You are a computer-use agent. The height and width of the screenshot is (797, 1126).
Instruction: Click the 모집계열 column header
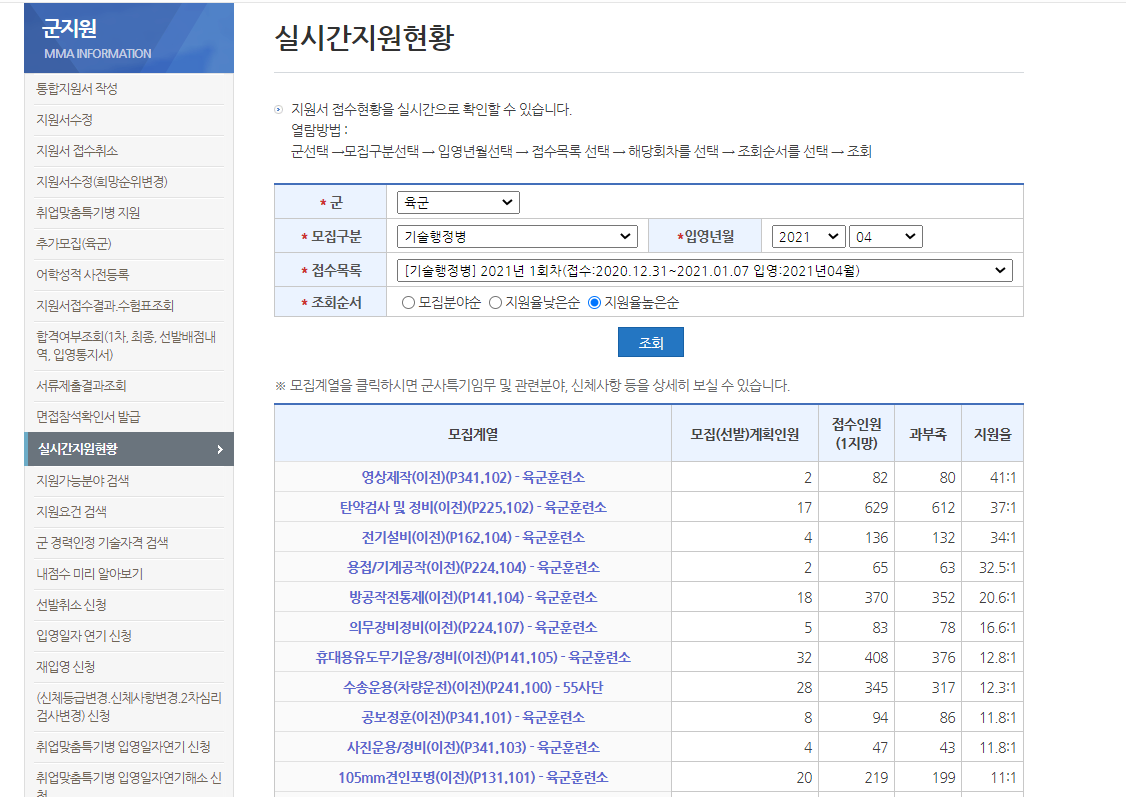click(473, 434)
